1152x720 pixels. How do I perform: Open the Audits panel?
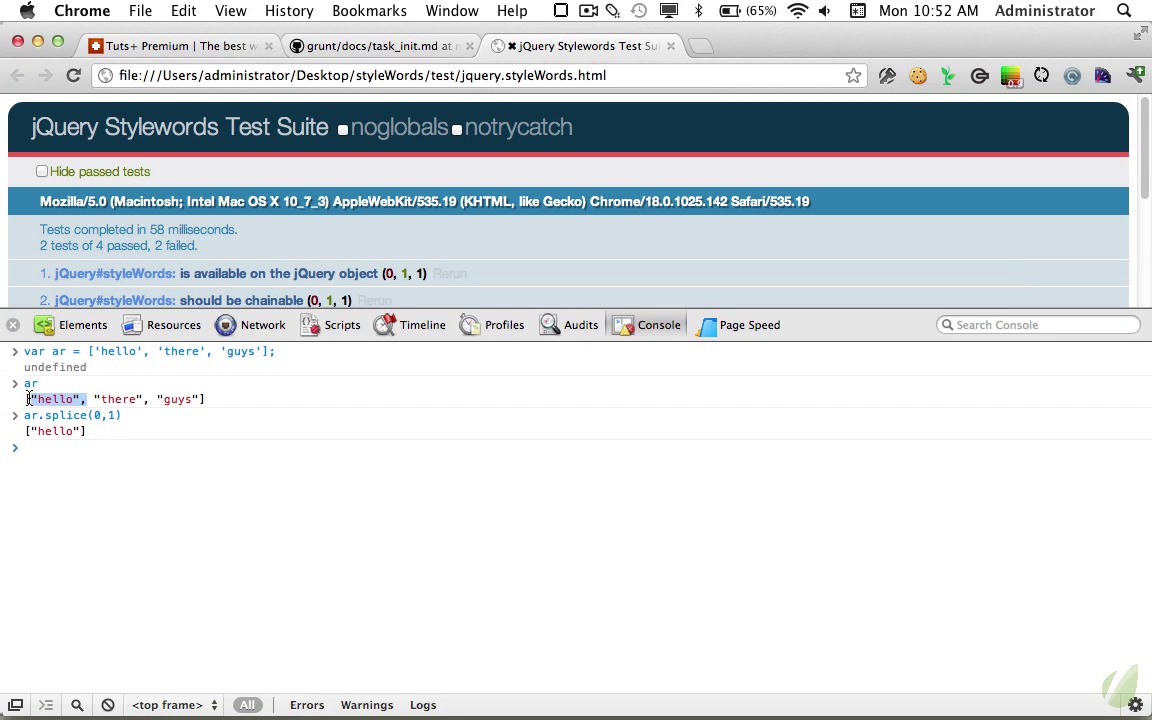click(x=568, y=325)
